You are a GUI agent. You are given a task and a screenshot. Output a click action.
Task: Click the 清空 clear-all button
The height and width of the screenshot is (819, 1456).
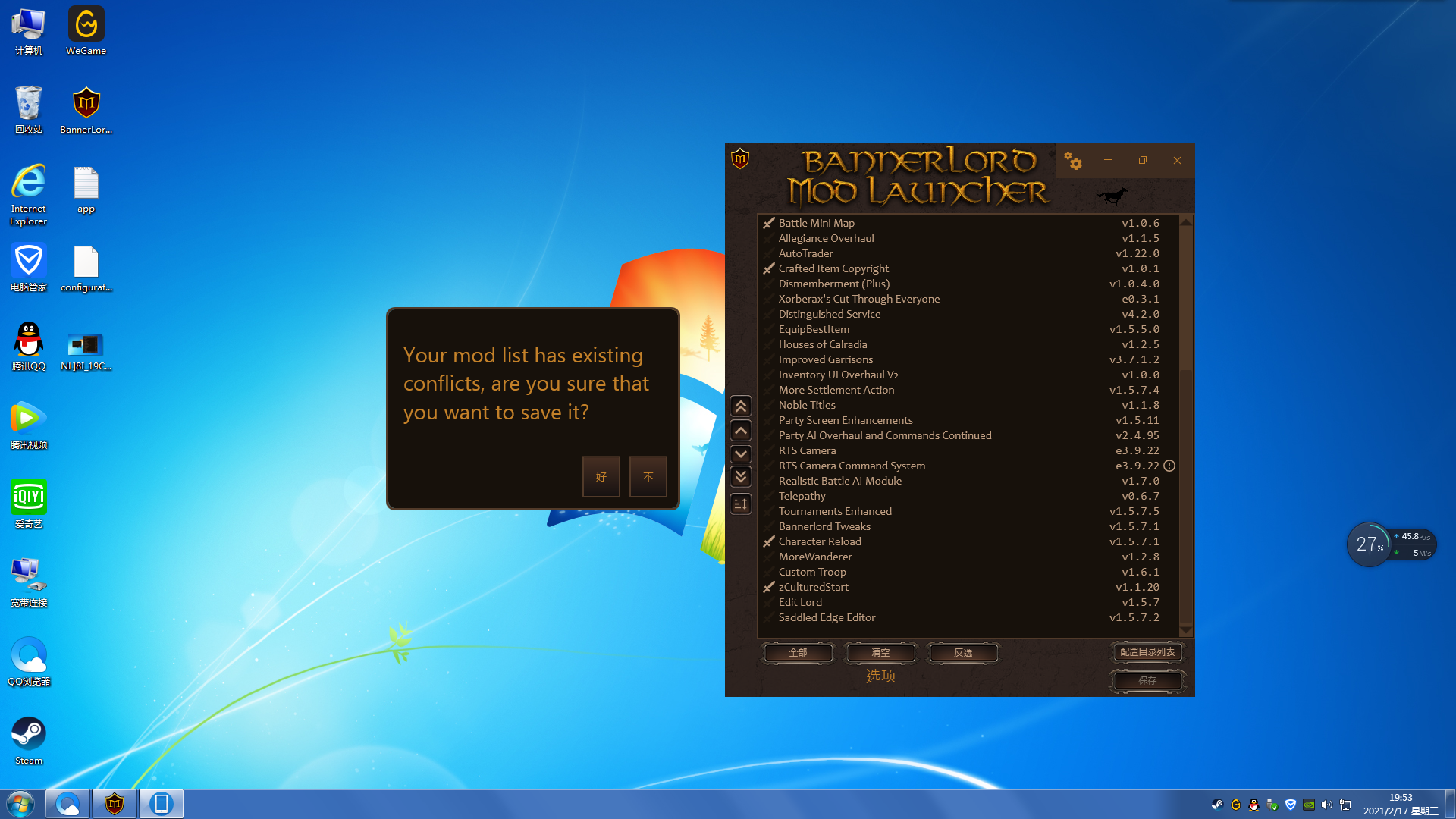pos(880,653)
